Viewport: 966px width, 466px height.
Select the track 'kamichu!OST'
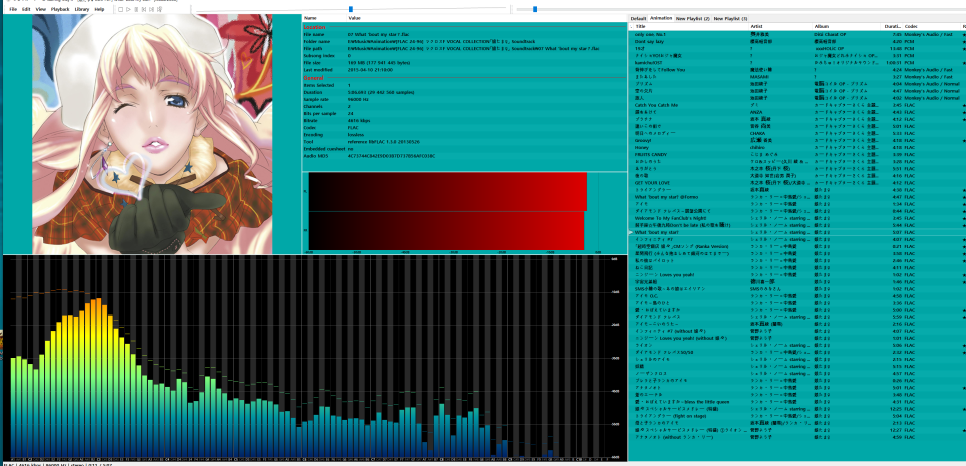tap(797, 62)
